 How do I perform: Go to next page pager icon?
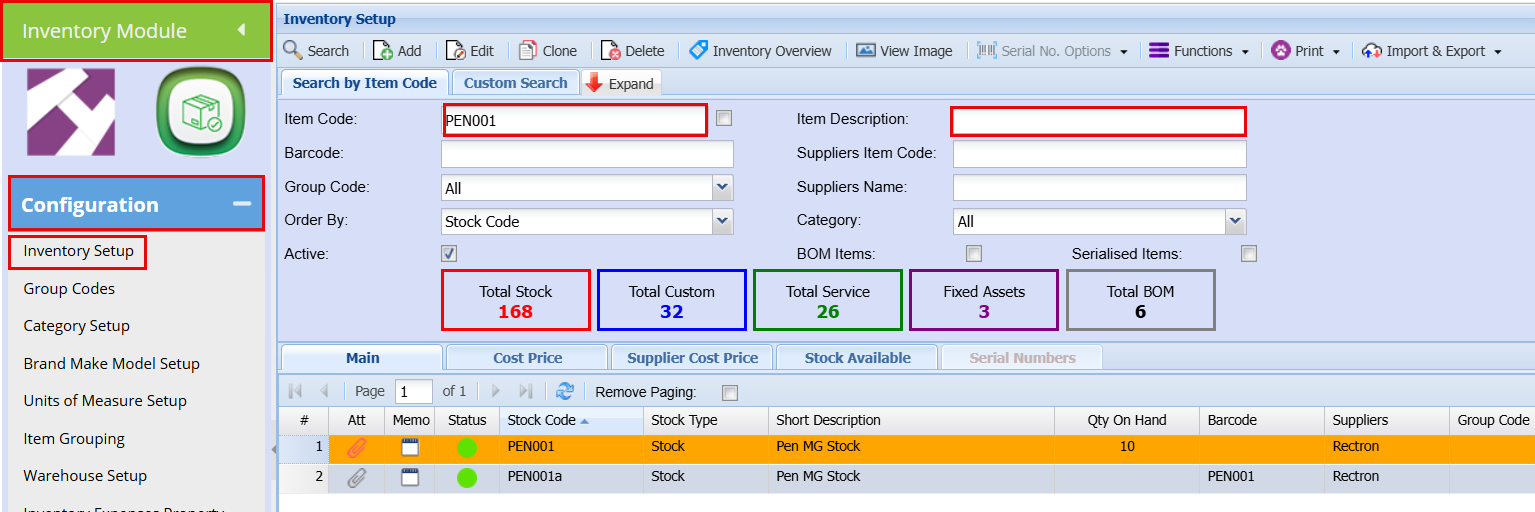point(495,391)
